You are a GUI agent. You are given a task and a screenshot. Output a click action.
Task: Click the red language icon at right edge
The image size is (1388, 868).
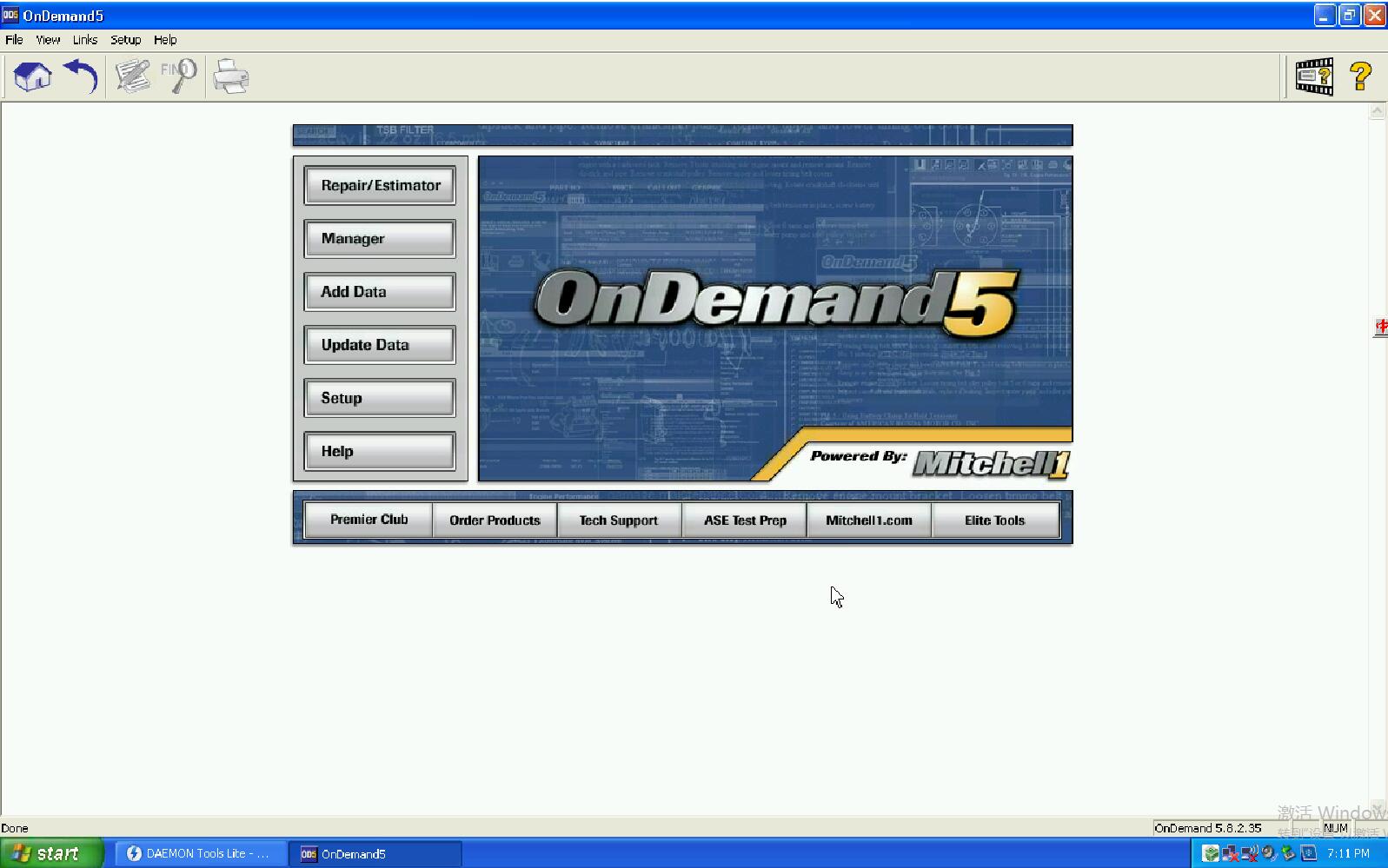[x=1381, y=327]
